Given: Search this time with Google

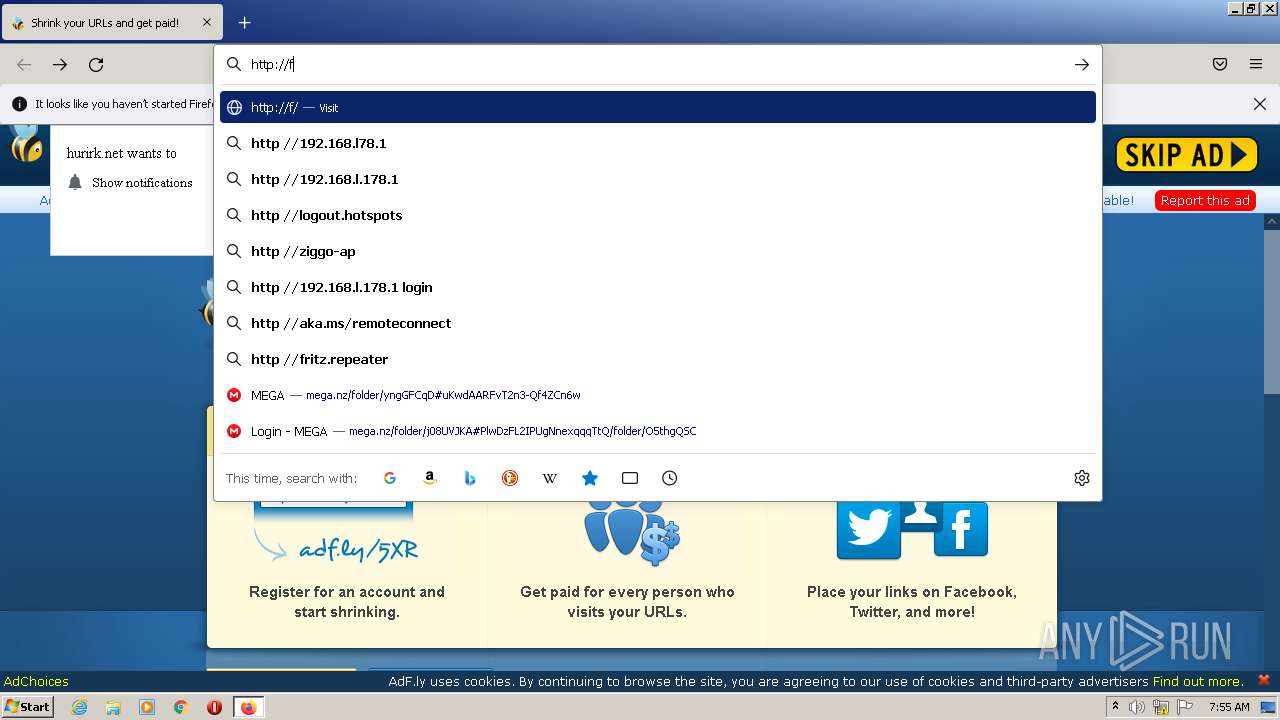Looking at the screenshot, I should tap(390, 478).
